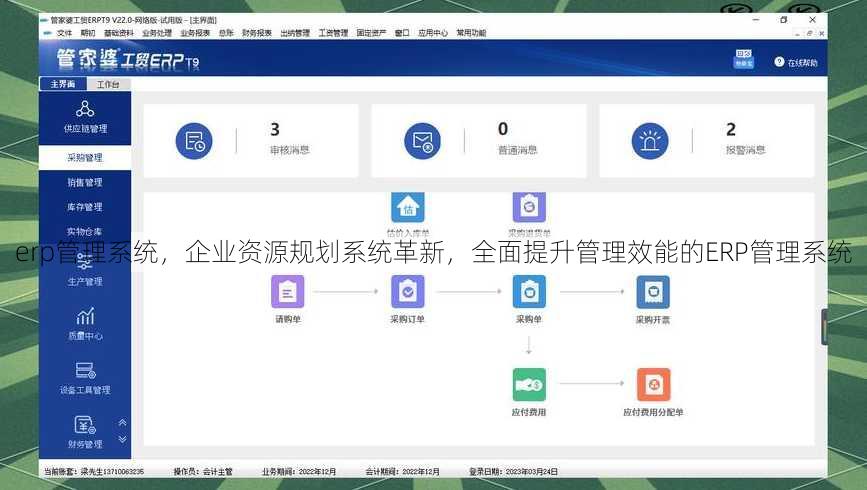Click the small app icon left of 文件 menu
This screenshot has height=490, width=867.
47,33
